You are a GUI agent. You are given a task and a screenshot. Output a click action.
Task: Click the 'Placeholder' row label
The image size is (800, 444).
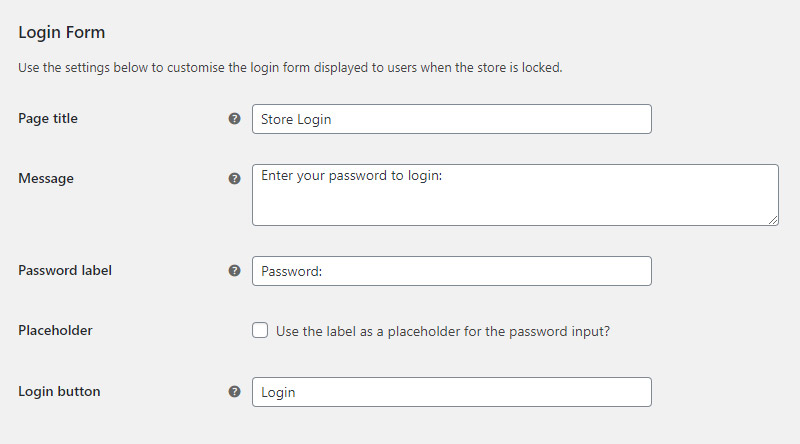click(55, 330)
